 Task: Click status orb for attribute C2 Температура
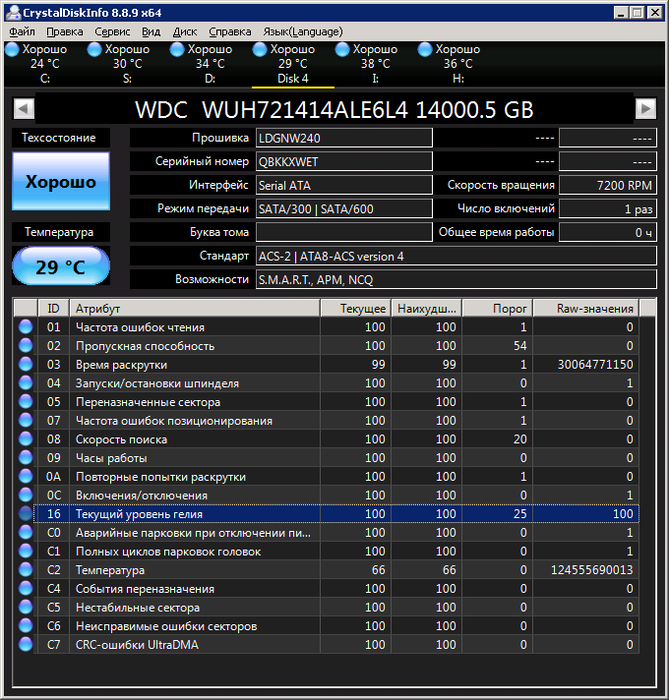click(25, 570)
